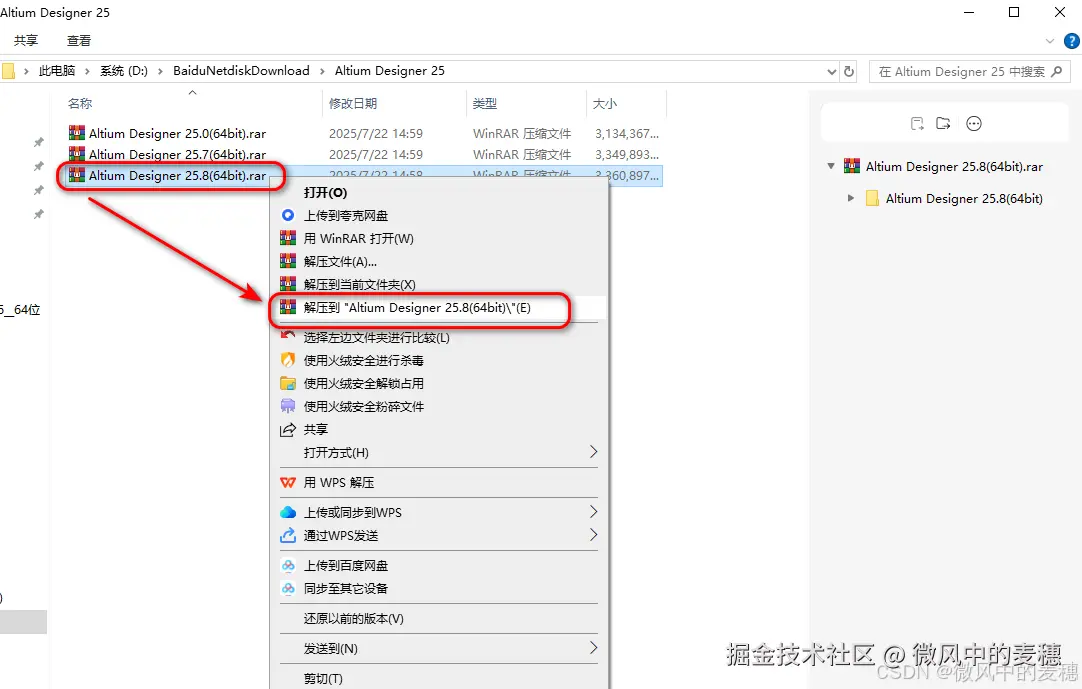Click send icon for 通过WPS发送
The width and height of the screenshot is (1082, 689).
pyautogui.click(x=288, y=535)
